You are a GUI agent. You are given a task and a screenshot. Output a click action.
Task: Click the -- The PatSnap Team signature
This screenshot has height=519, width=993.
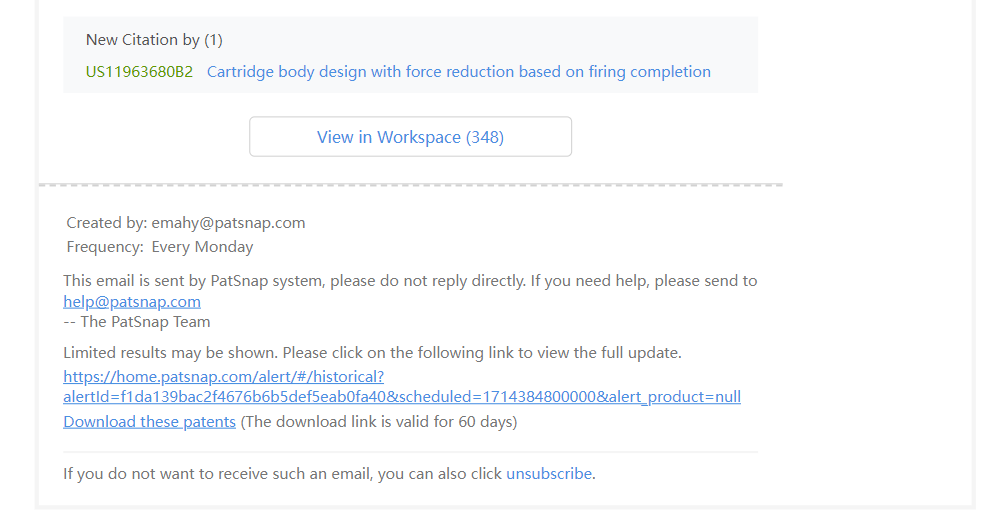click(137, 322)
